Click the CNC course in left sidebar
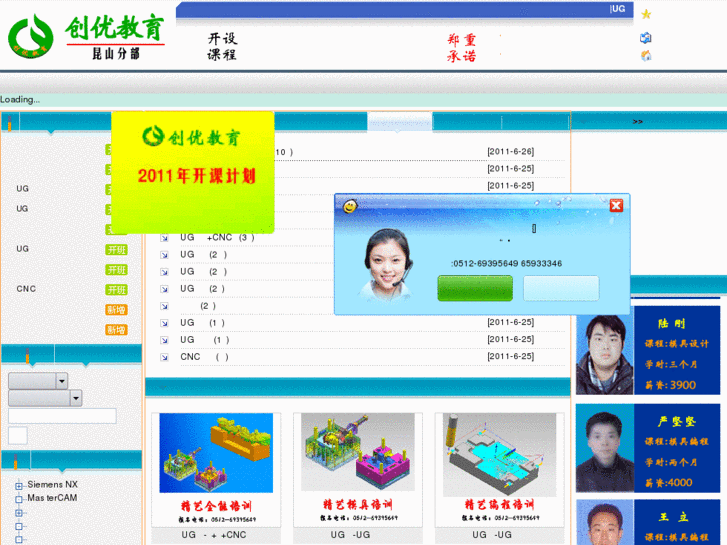The image size is (727, 545). coord(26,289)
